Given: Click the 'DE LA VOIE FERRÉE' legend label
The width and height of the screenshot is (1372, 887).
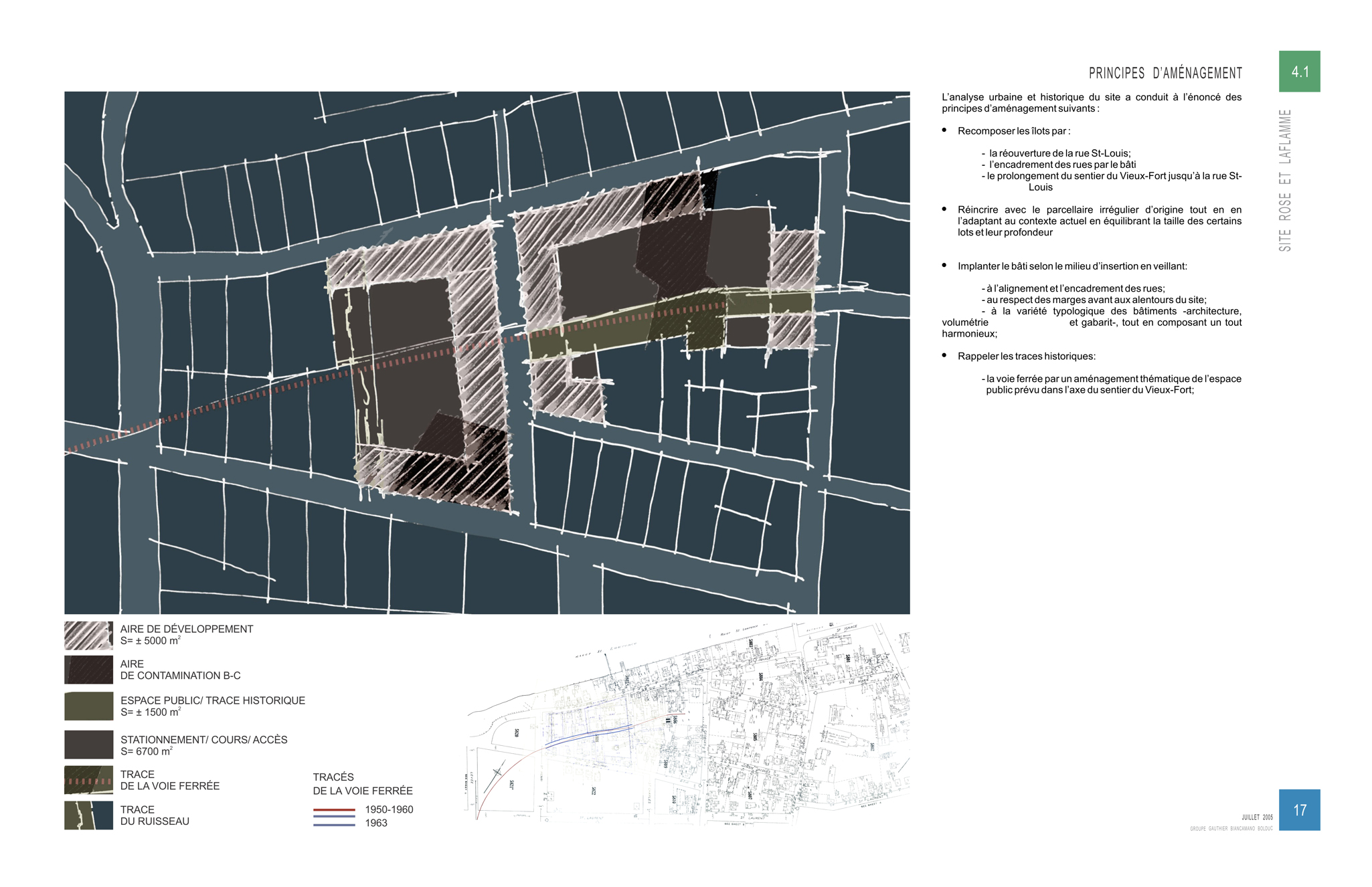Looking at the screenshot, I should coord(170,786).
